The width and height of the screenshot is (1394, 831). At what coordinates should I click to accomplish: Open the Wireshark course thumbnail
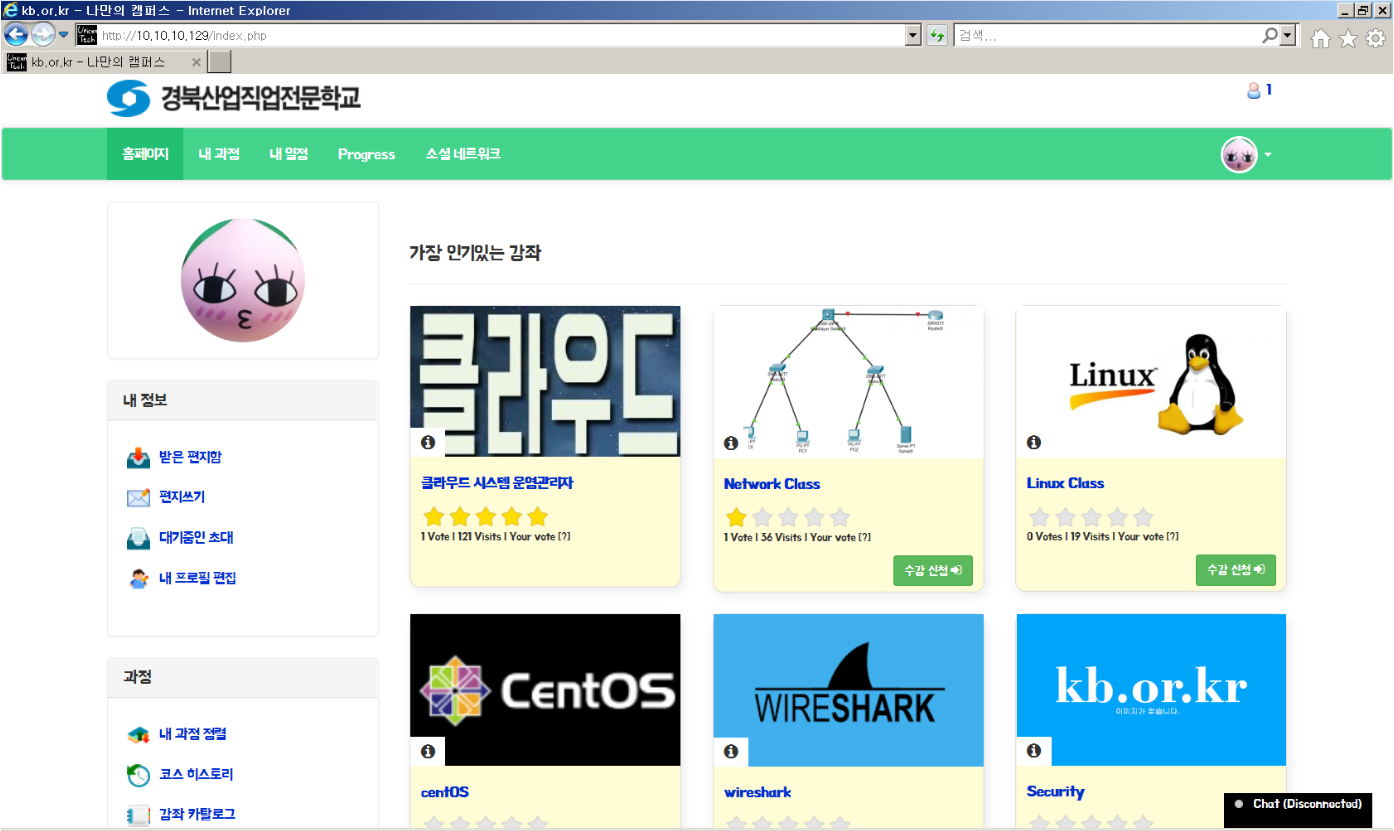click(848, 690)
